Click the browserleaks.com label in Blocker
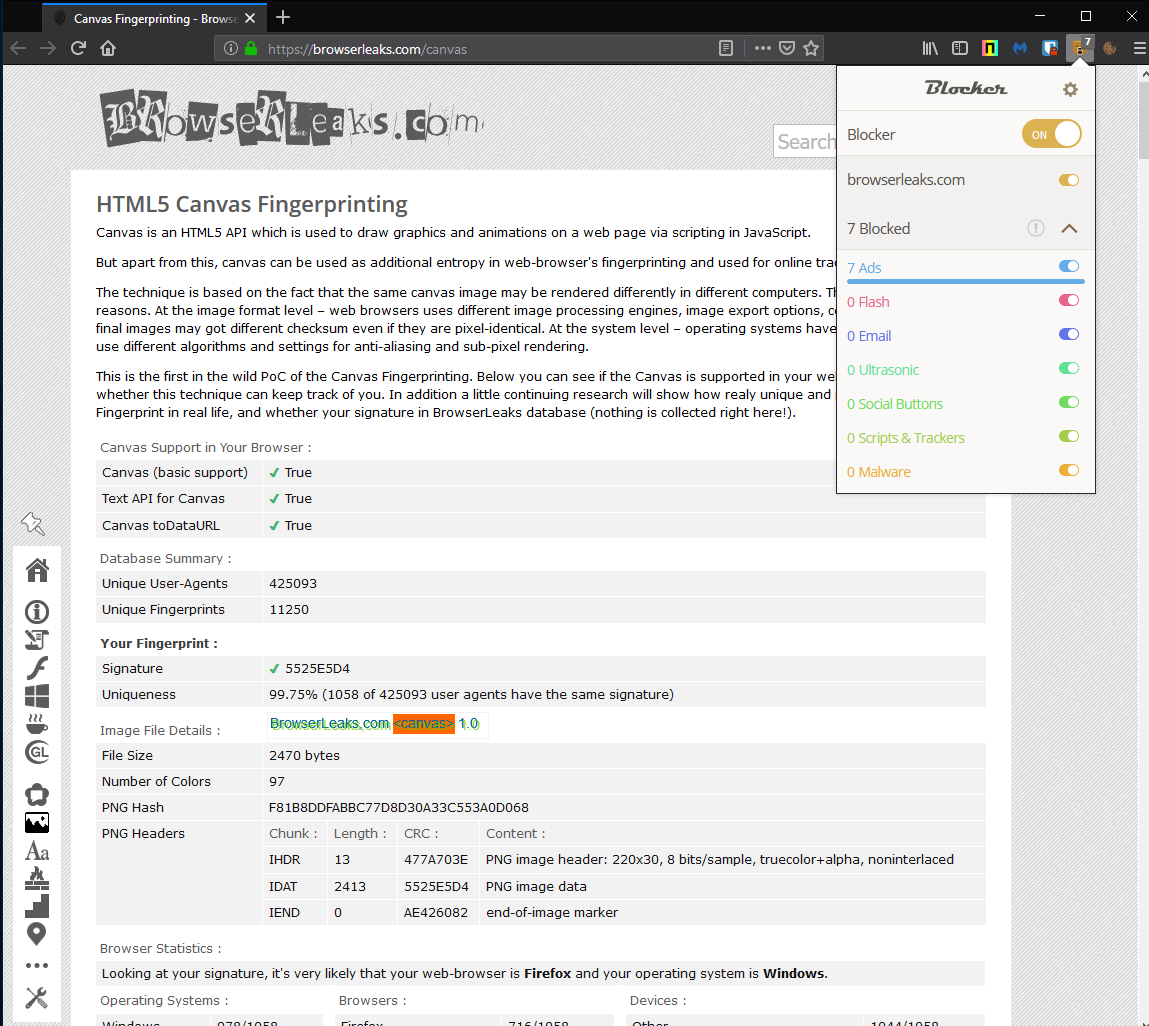The width and height of the screenshot is (1149, 1026). (906, 180)
